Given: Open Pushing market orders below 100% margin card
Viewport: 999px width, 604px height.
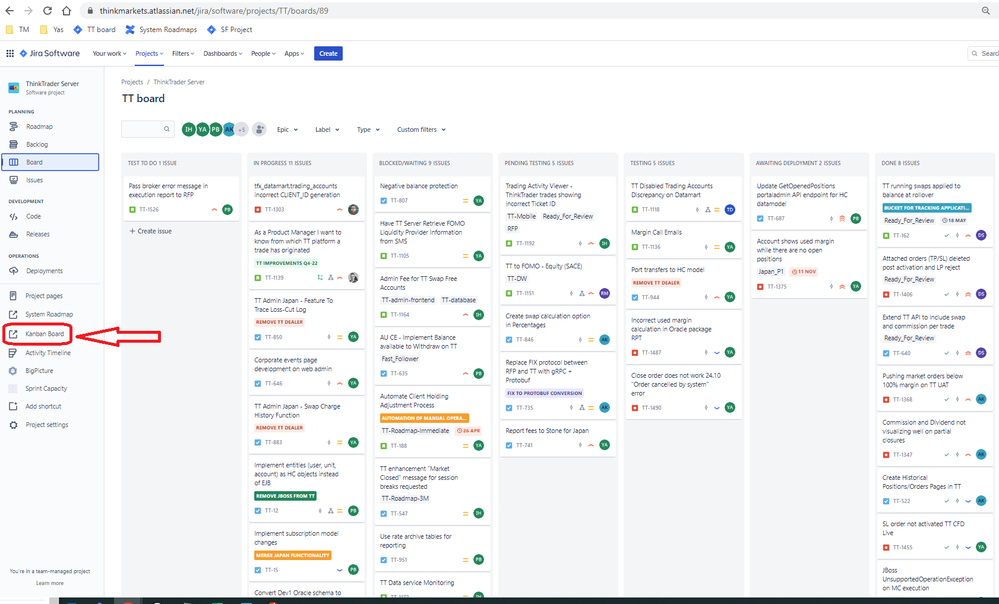Looking at the screenshot, I should coord(934,388).
